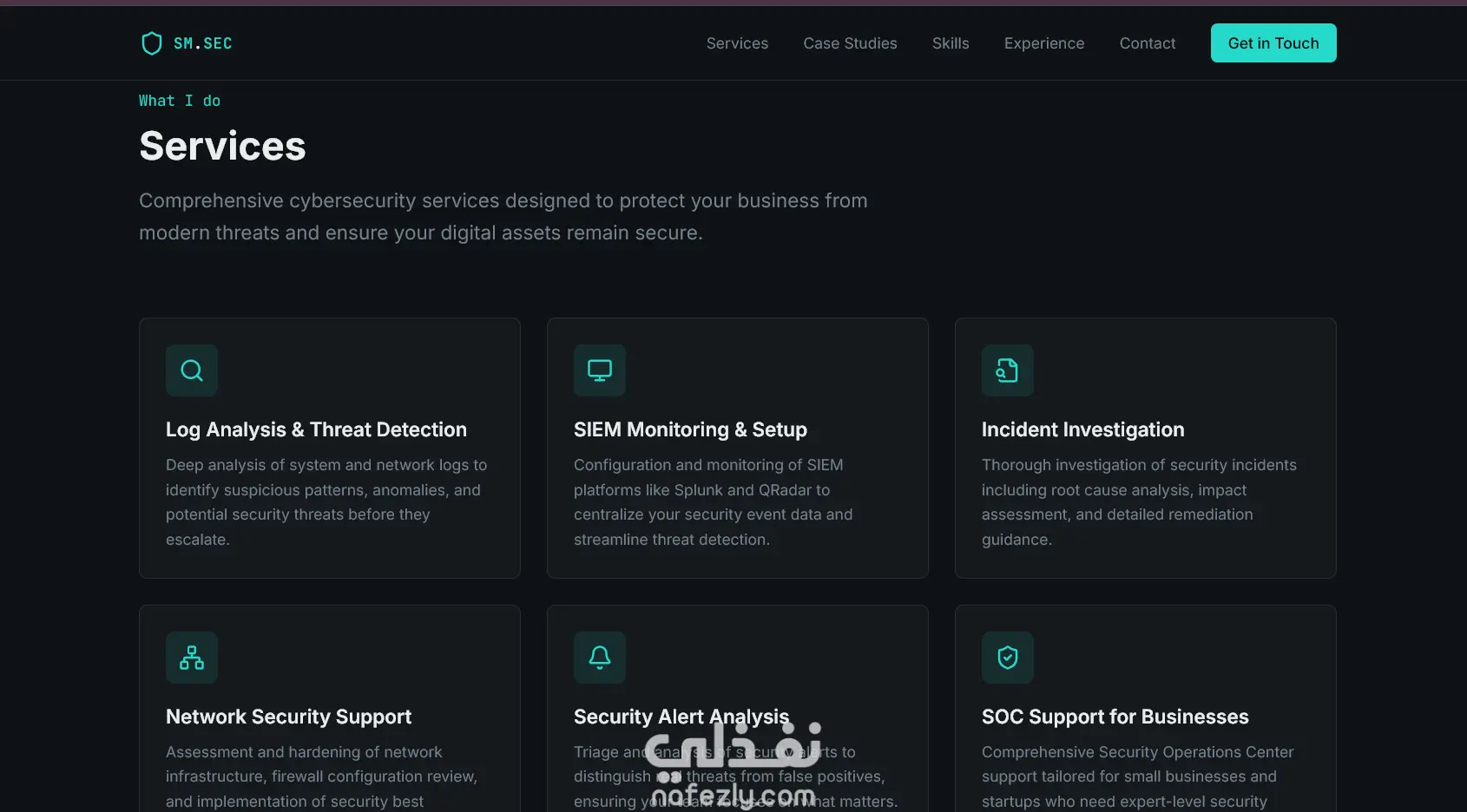This screenshot has width=1467, height=812.
Task: Select the Log Analysis & Threat Detection heading
Action: coord(316,429)
